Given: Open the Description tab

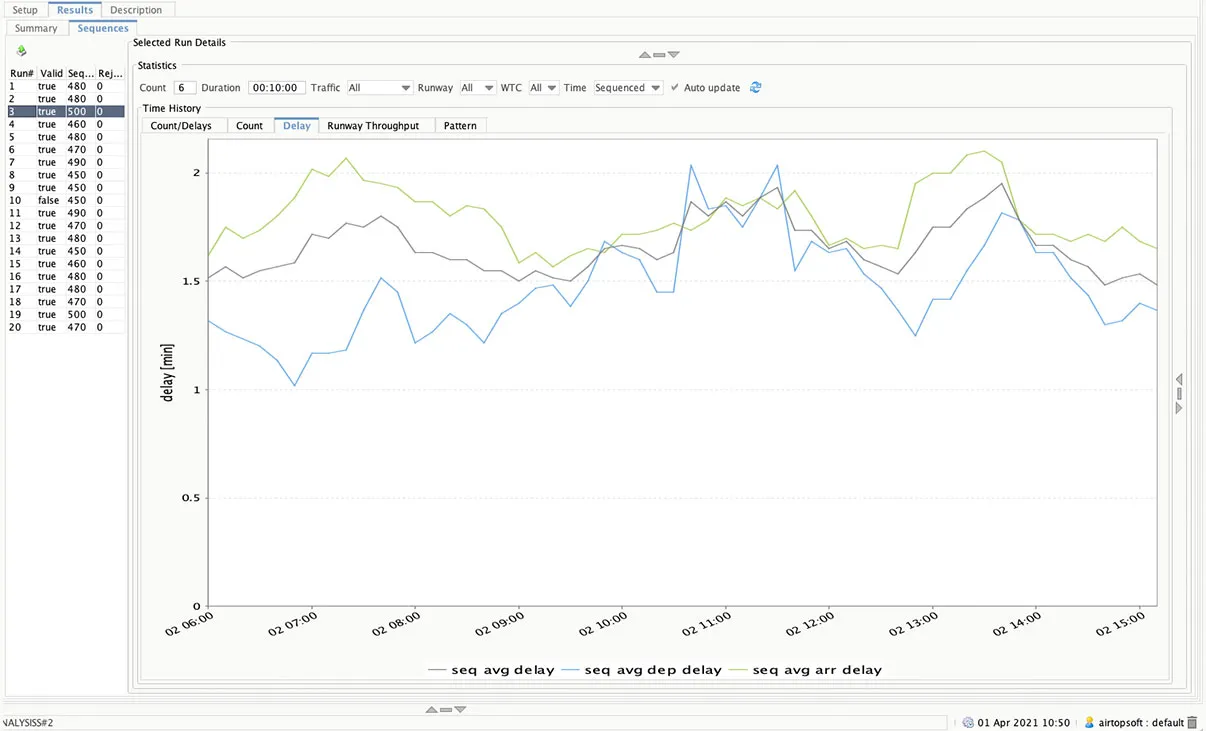Looking at the screenshot, I should 136,10.
